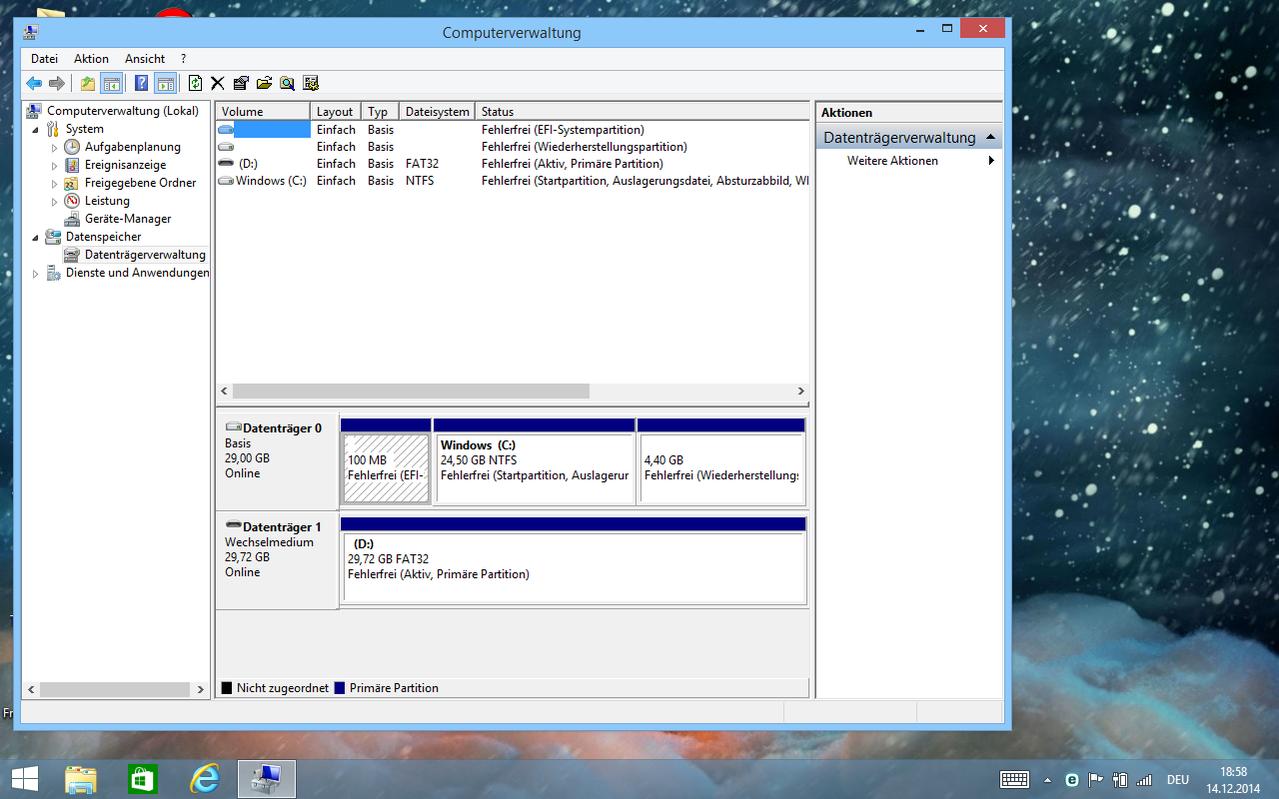Click the tree pane horizontal scrollbar
Screen dimensions: 1279x799
pyautogui.click(x=114, y=689)
